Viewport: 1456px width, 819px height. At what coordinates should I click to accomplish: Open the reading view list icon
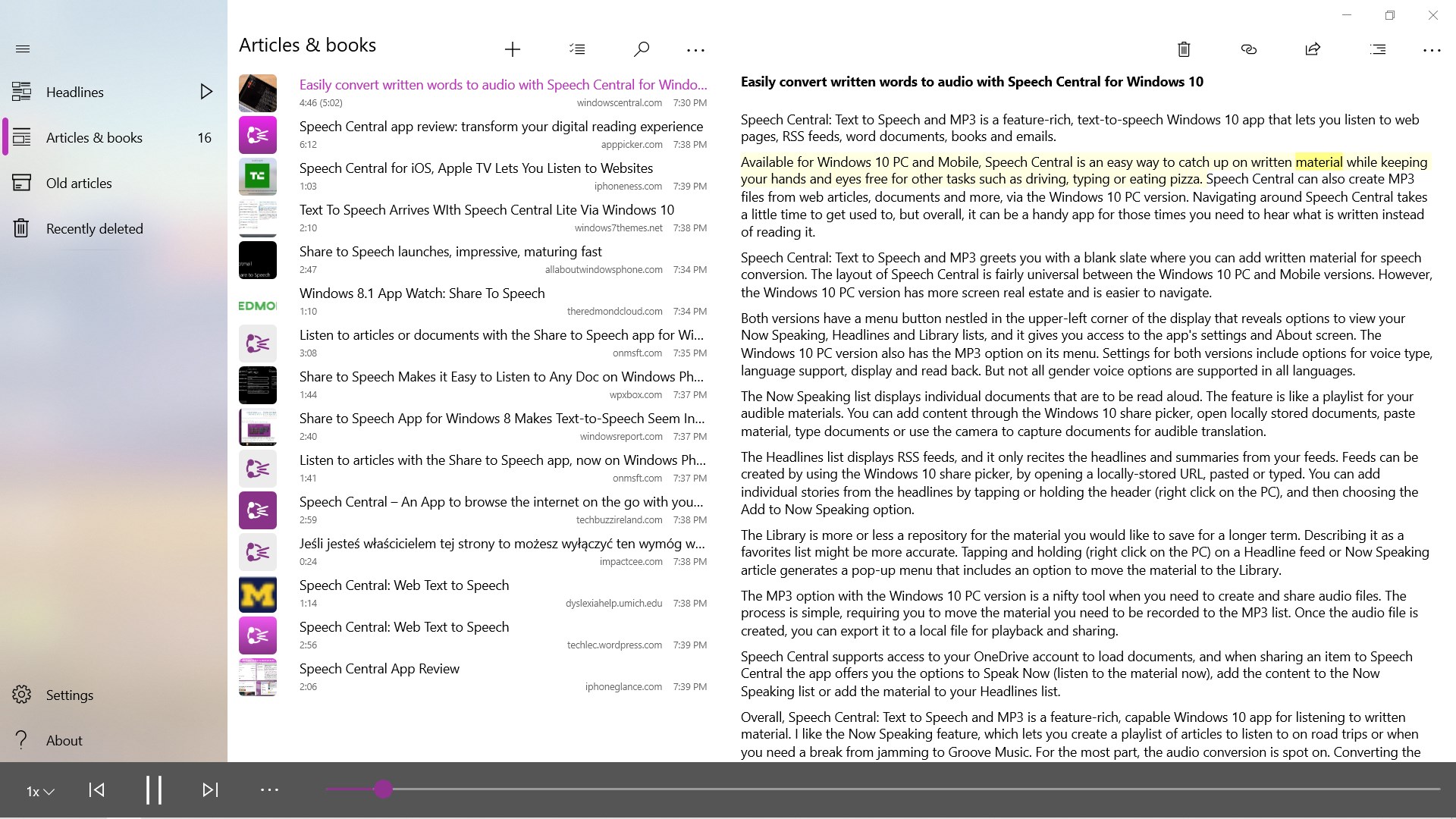pyautogui.click(x=1378, y=49)
